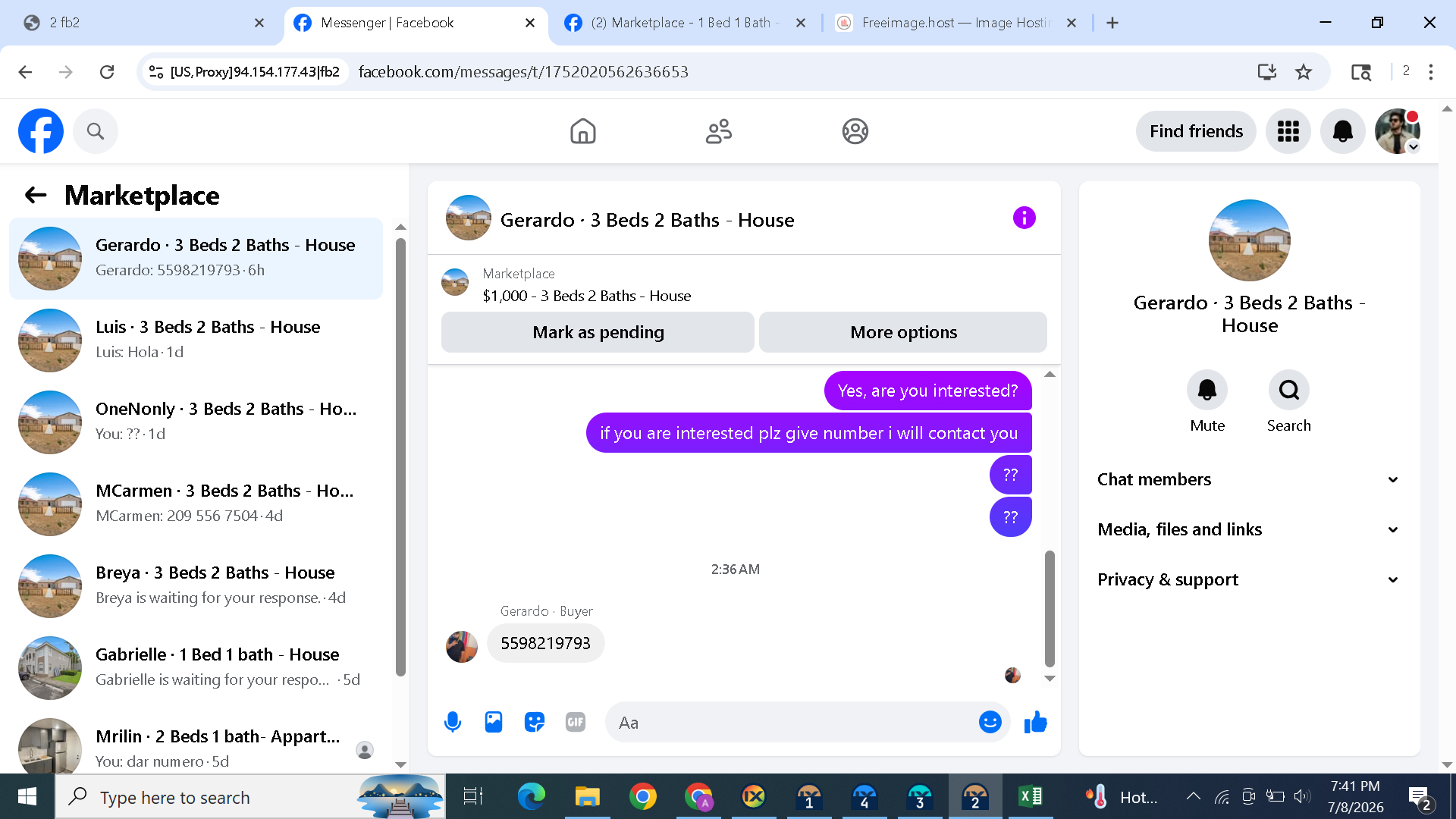Screen dimensions: 1456x819
Task: Open the $1,000 - 3 Beds 2 Baths listing link
Action: click(x=586, y=296)
